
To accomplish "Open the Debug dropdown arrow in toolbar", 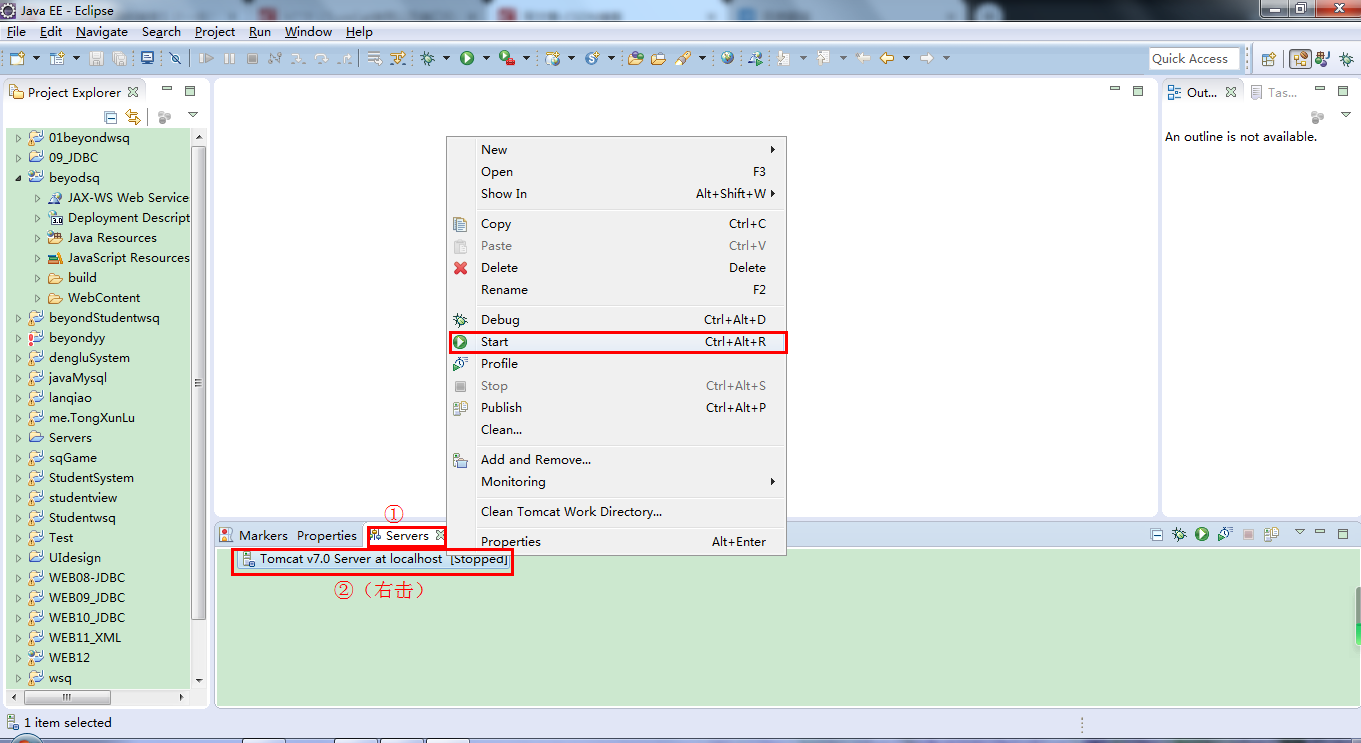I will point(446,58).
